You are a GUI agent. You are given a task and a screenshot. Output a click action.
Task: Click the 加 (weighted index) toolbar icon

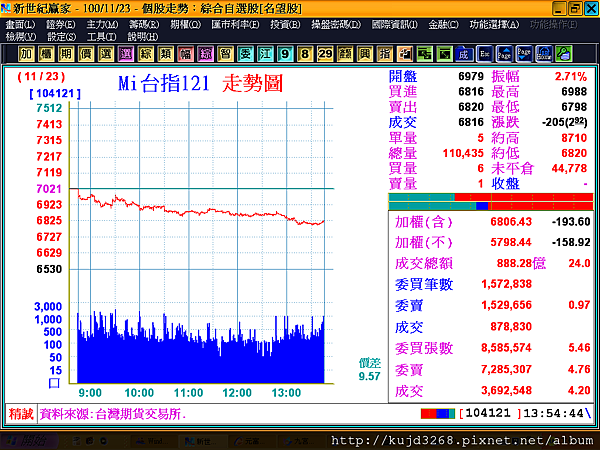(26, 54)
